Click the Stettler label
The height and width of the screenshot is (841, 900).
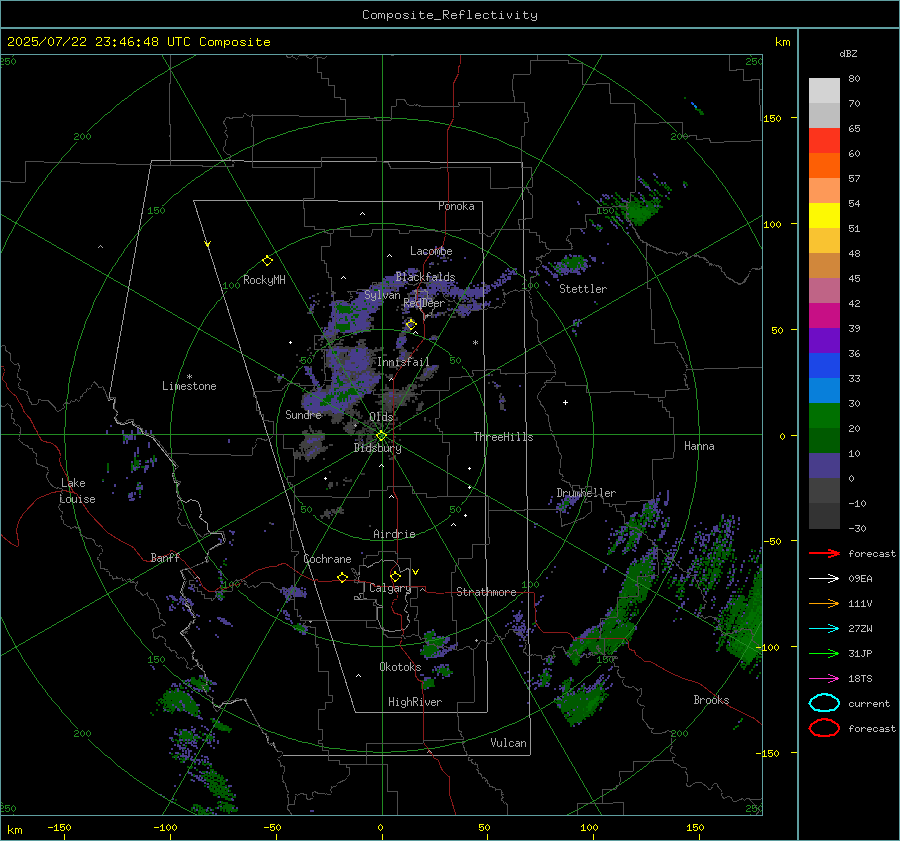(x=583, y=289)
